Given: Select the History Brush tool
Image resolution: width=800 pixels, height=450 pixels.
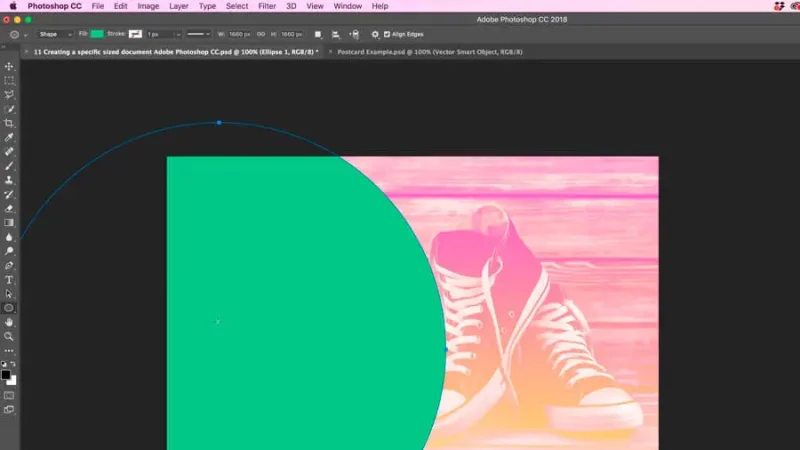Looking at the screenshot, I should click(9, 194).
